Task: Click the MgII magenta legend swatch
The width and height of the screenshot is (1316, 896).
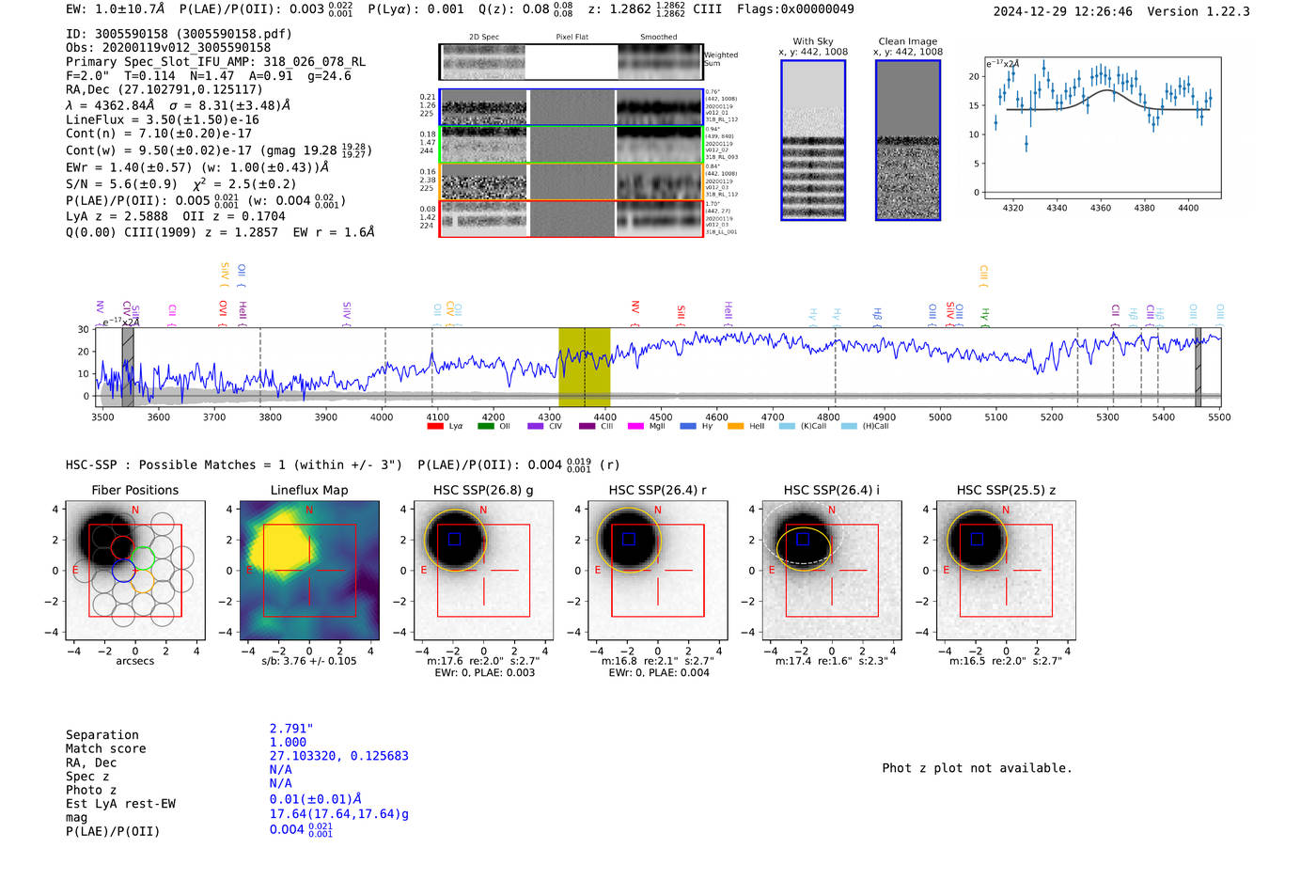Action: [636, 426]
